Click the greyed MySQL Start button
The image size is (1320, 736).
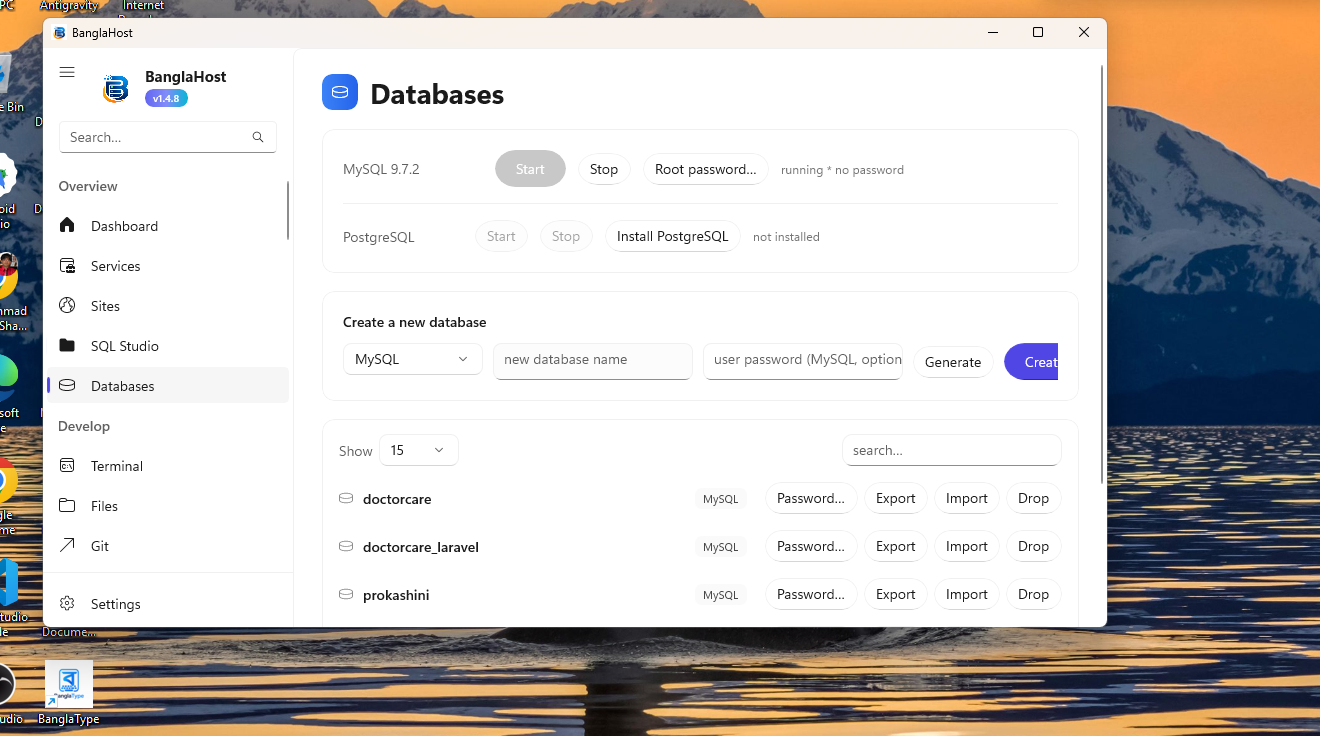pyautogui.click(x=530, y=169)
